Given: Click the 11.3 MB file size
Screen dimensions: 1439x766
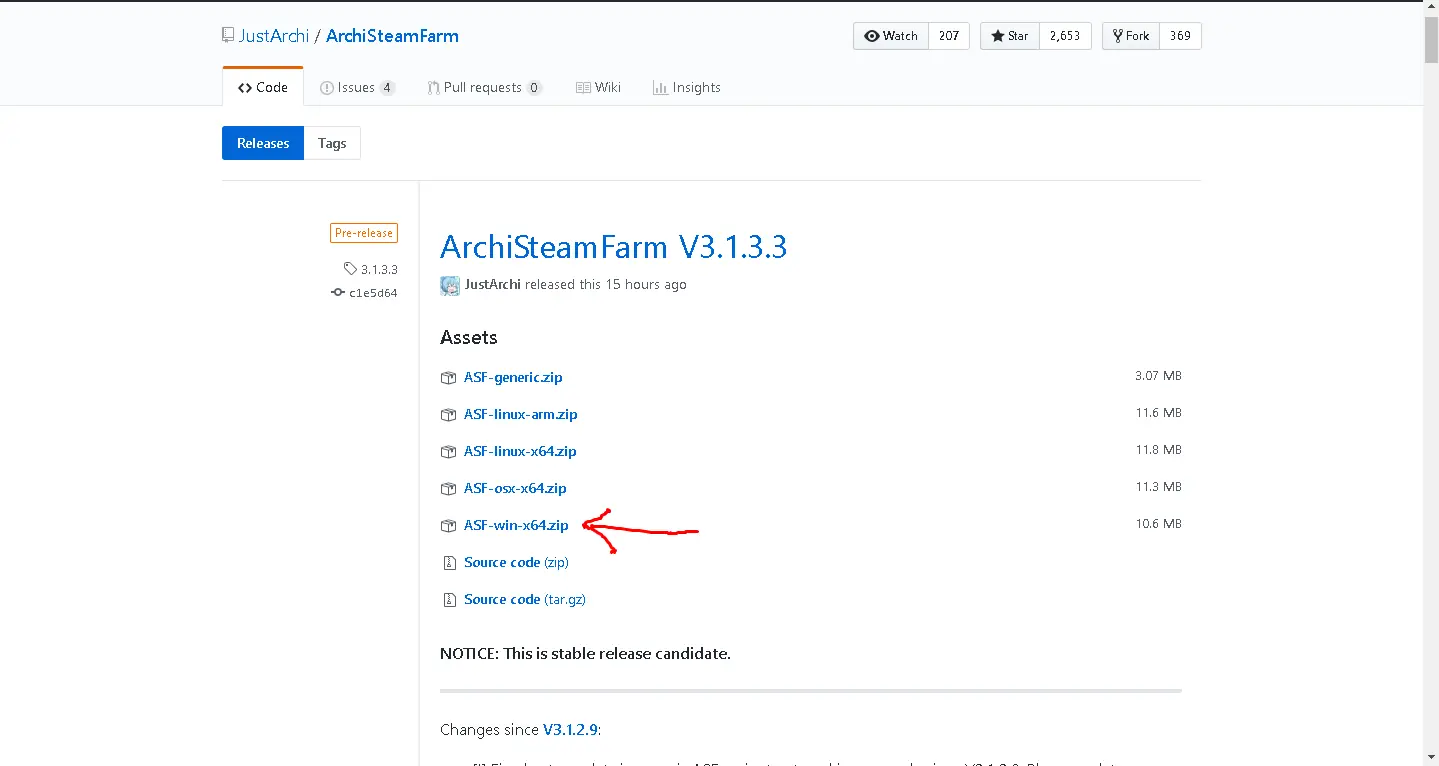Looking at the screenshot, I should tap(1159, 488).
